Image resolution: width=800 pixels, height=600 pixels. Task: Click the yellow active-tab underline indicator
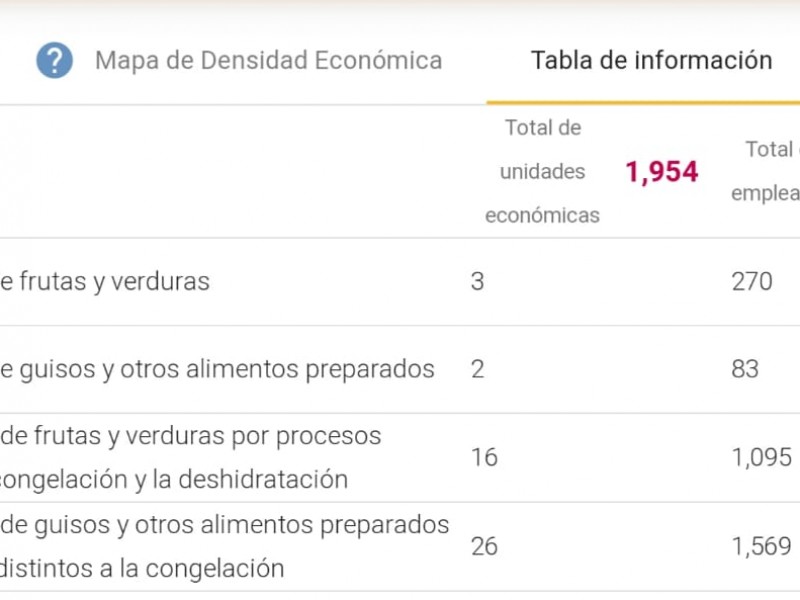[x=643, y=103]
